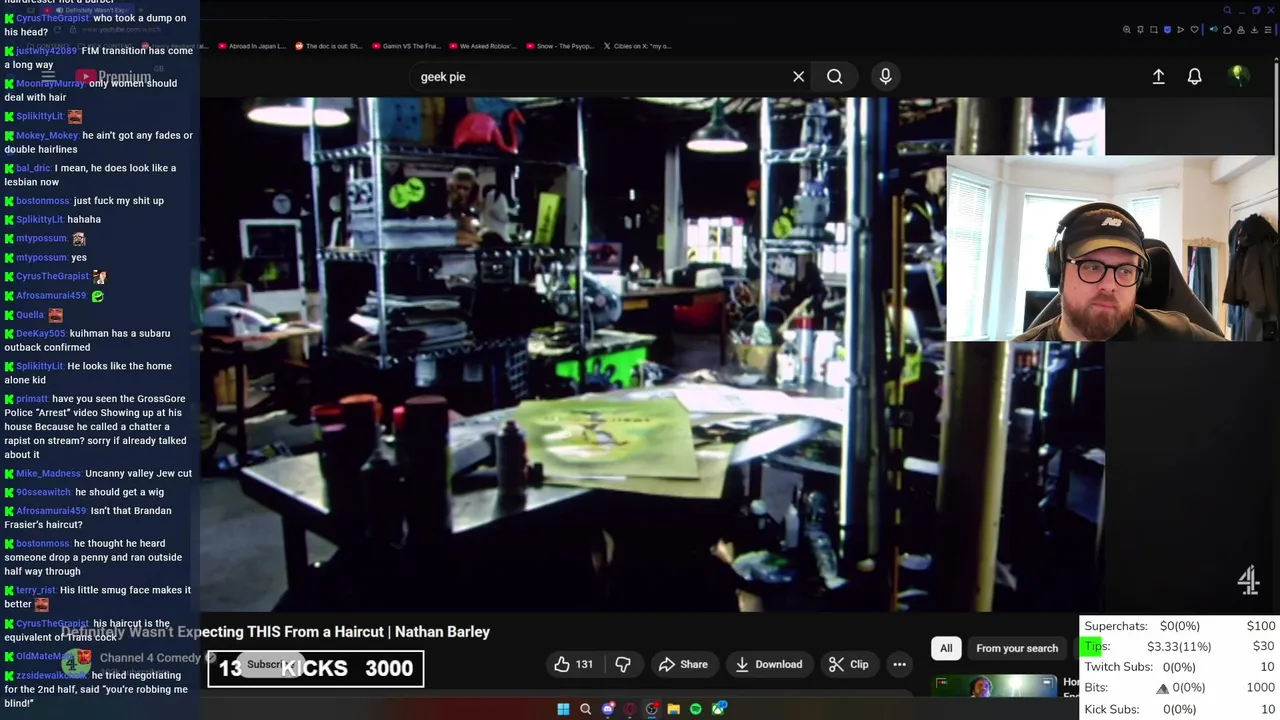Click the 'Twitch Subs:' goal label
Image resolution: width=1280 pixels, height=720 pixels.
click(x=1118, y=667)
